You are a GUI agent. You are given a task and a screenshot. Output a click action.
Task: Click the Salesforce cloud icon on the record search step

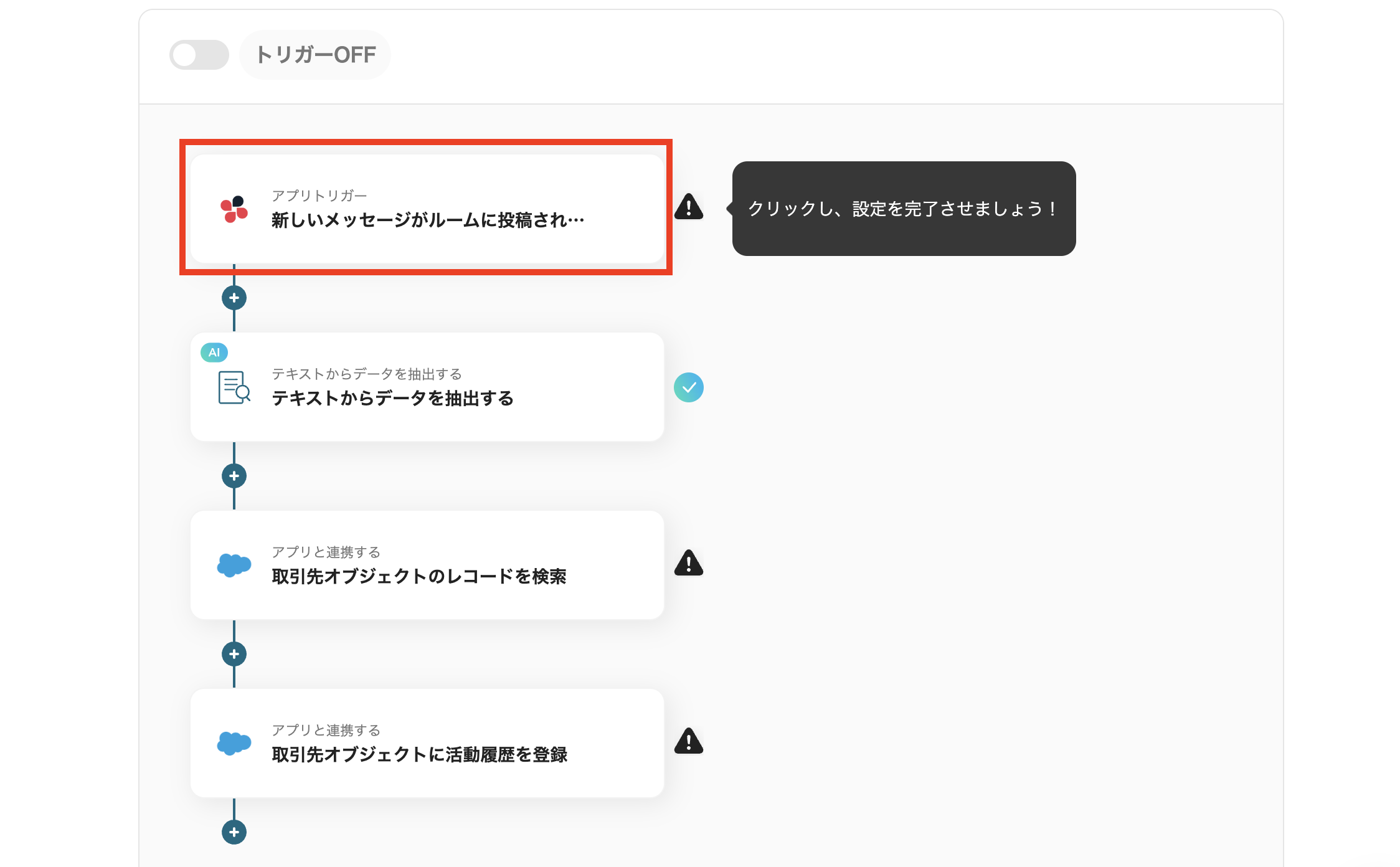pyautogui.click(x=233, y=566)
